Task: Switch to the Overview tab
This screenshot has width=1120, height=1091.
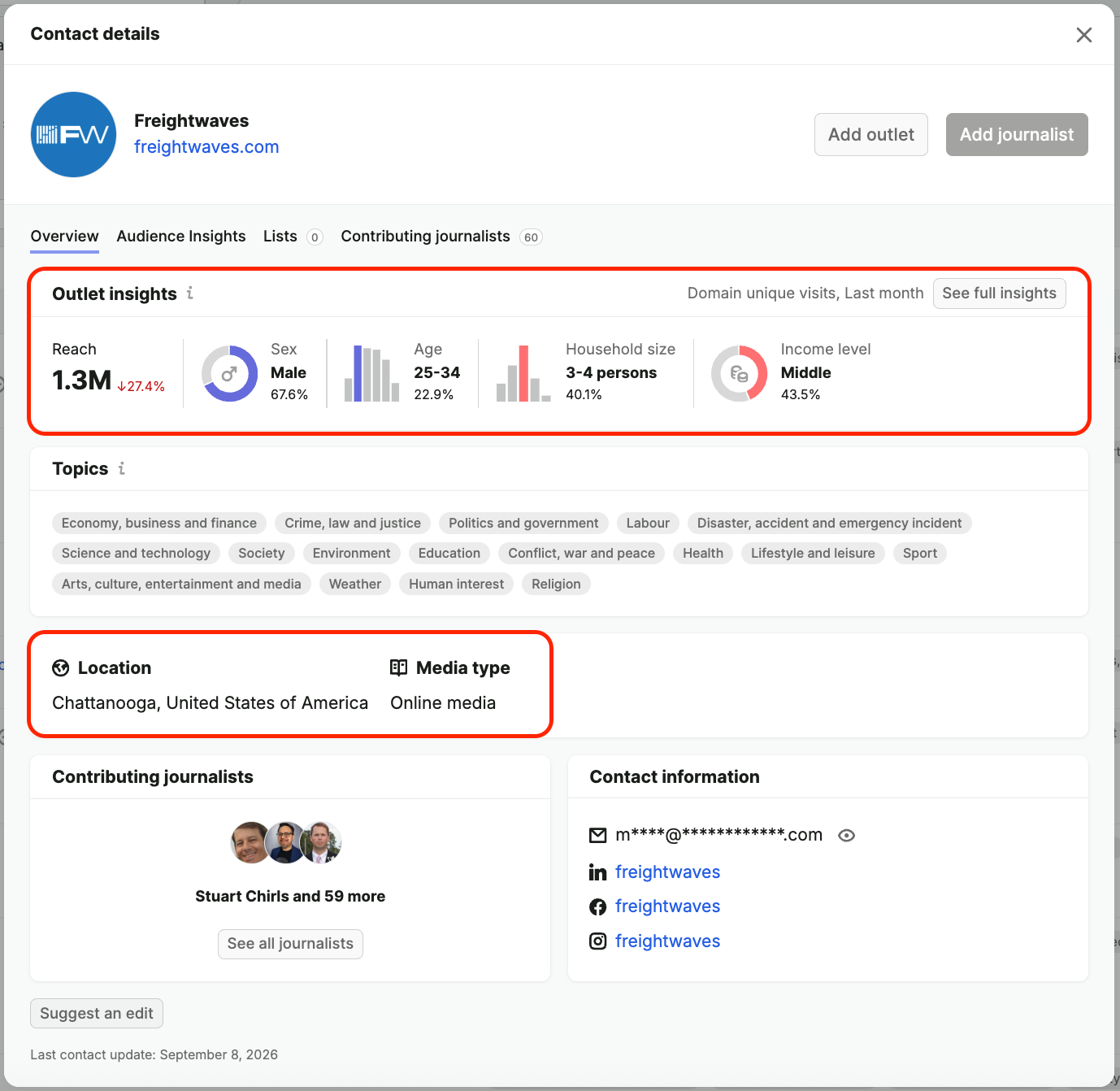Action: click(x=64, y=237)
